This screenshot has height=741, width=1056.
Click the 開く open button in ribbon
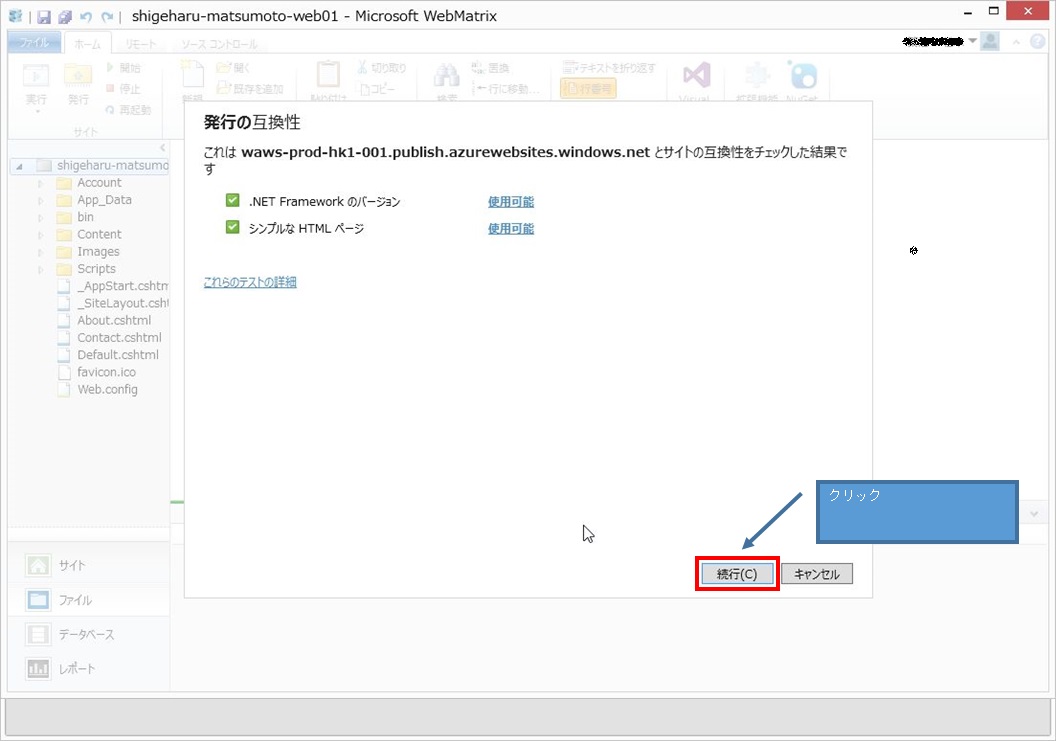click(x=233, y=68)
